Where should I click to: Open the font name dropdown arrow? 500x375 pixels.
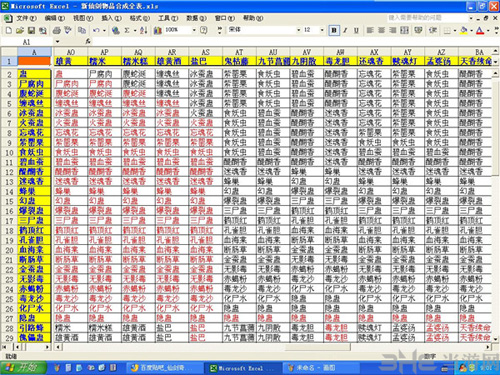[299, 30]
